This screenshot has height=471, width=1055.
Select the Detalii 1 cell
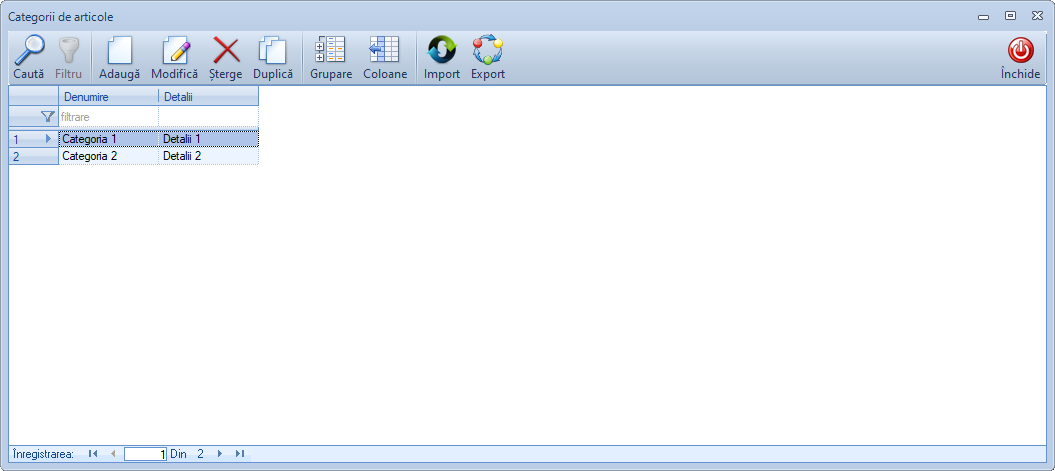click(208, 139)
